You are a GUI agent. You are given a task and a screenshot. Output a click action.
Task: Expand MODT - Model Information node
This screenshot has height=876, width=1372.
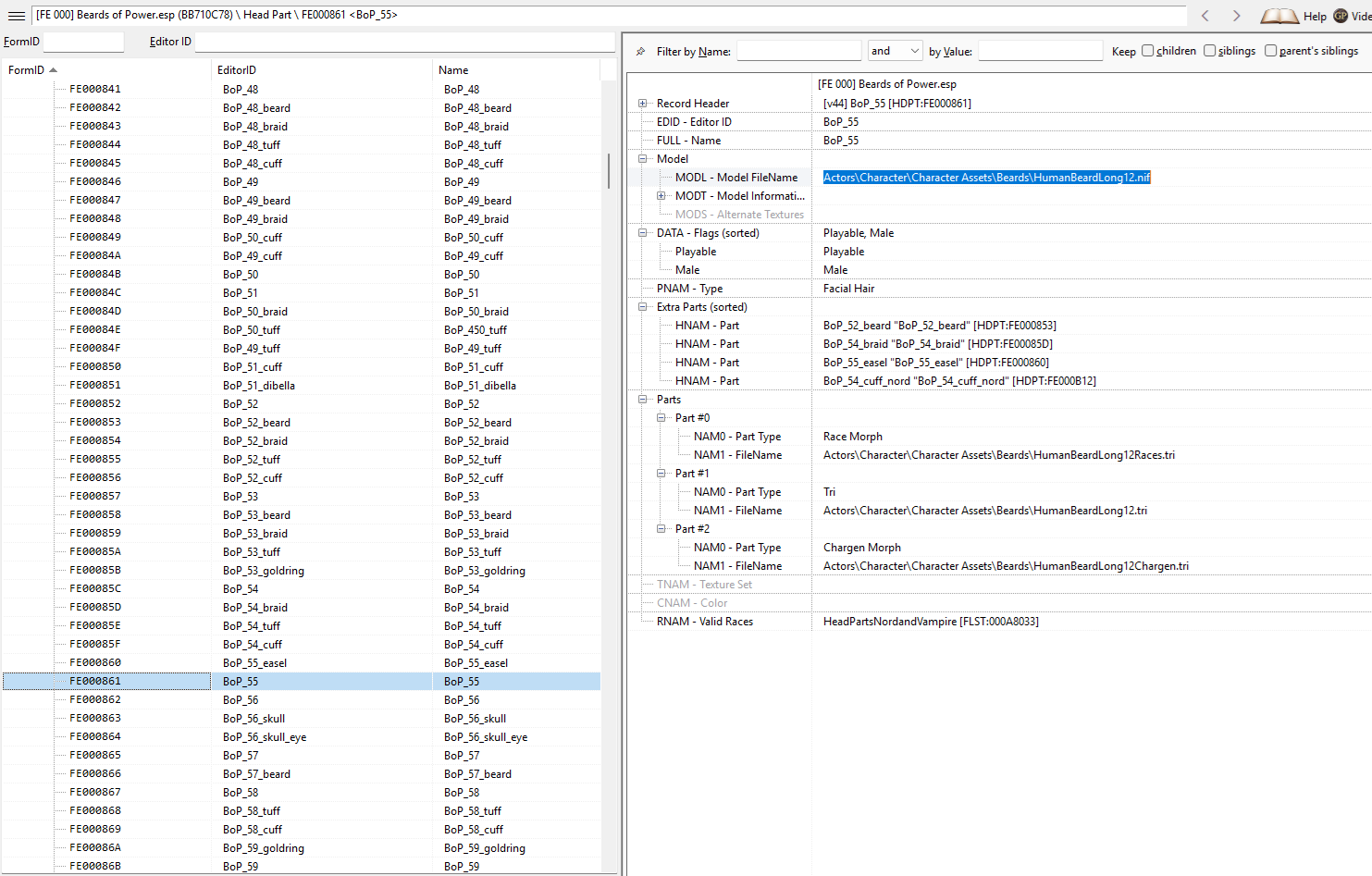coord(661,196)
